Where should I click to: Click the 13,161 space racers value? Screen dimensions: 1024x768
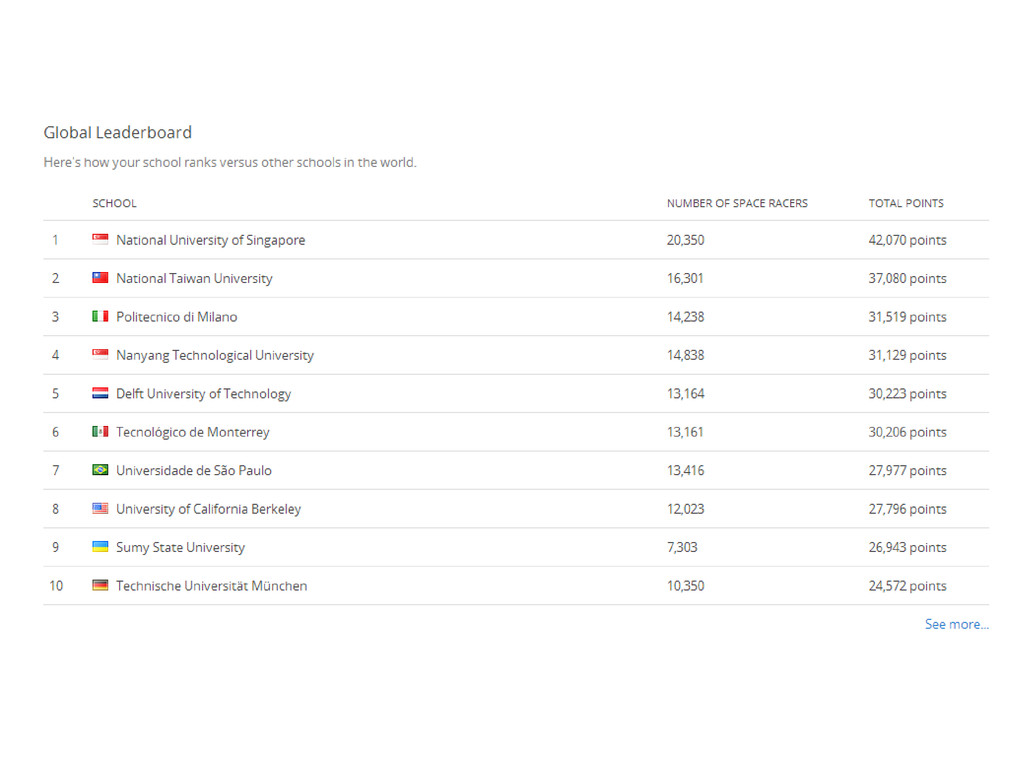coord(685,432)
